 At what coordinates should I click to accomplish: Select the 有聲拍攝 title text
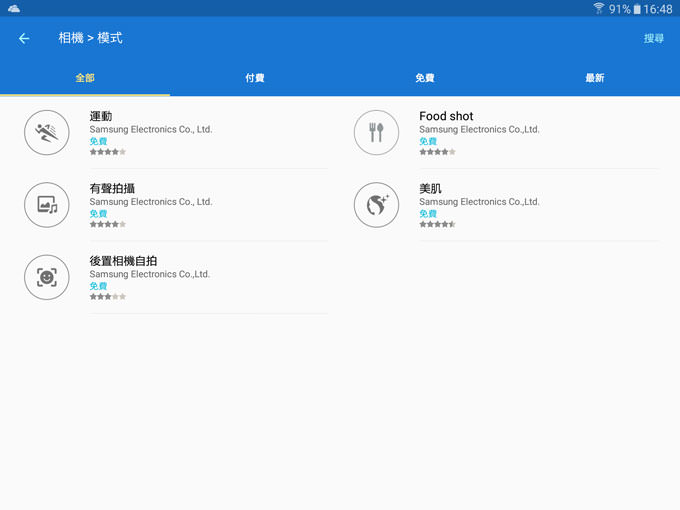point(112,189)
